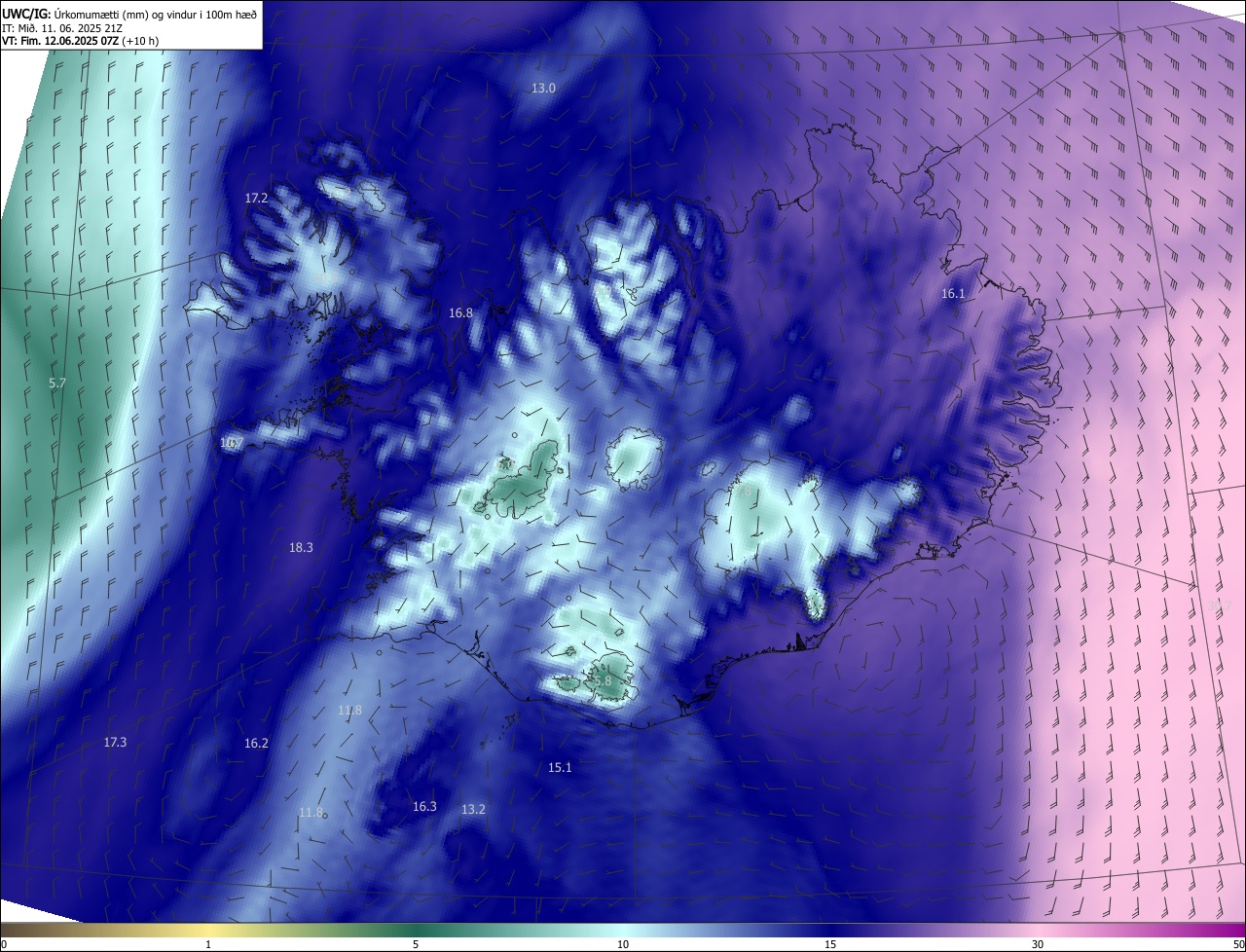Click the 16.3 value label
The image size is (1246, 952).
pyautogui.click(x=424, y=807)
